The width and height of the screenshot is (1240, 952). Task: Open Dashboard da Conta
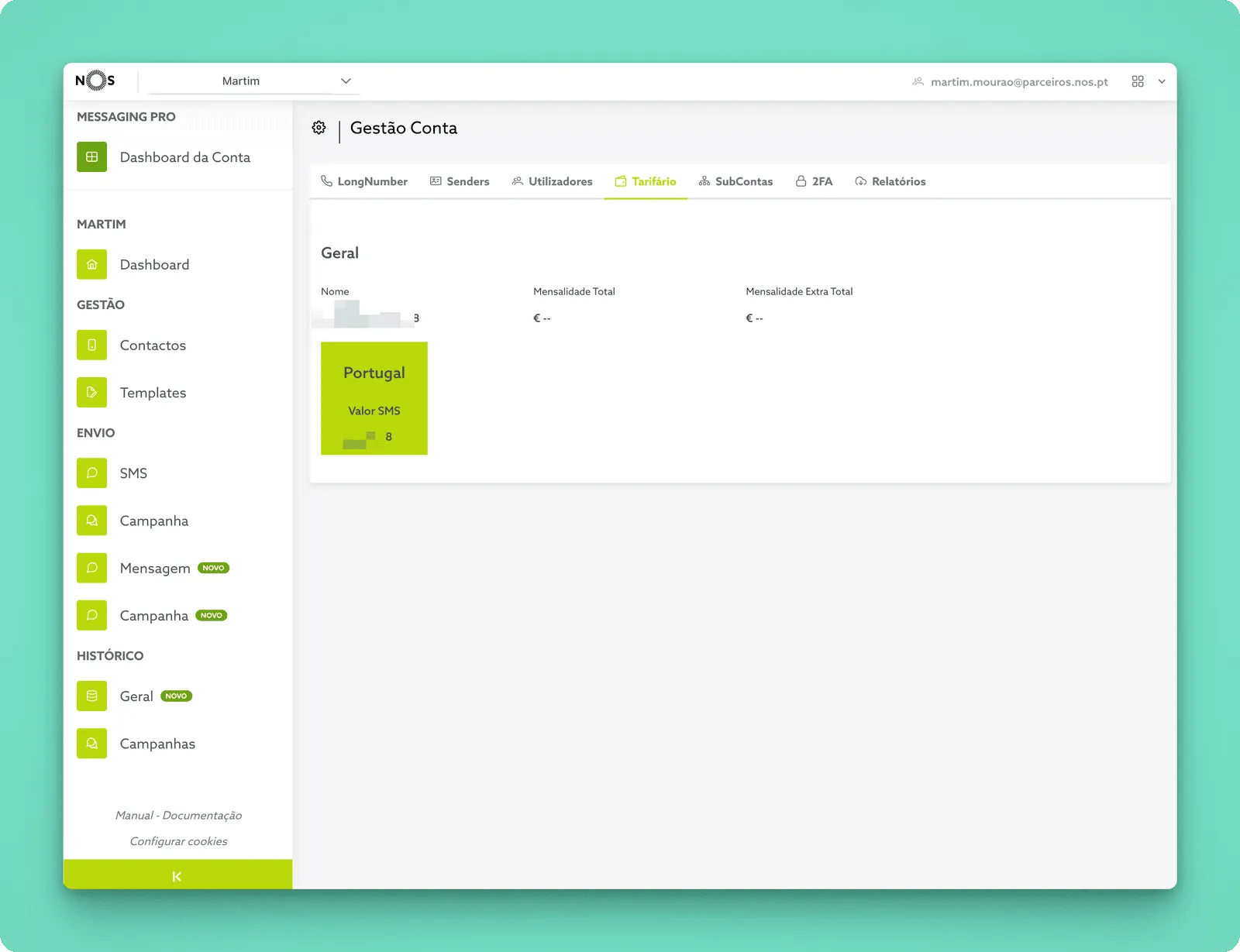(x=185, y=157)
